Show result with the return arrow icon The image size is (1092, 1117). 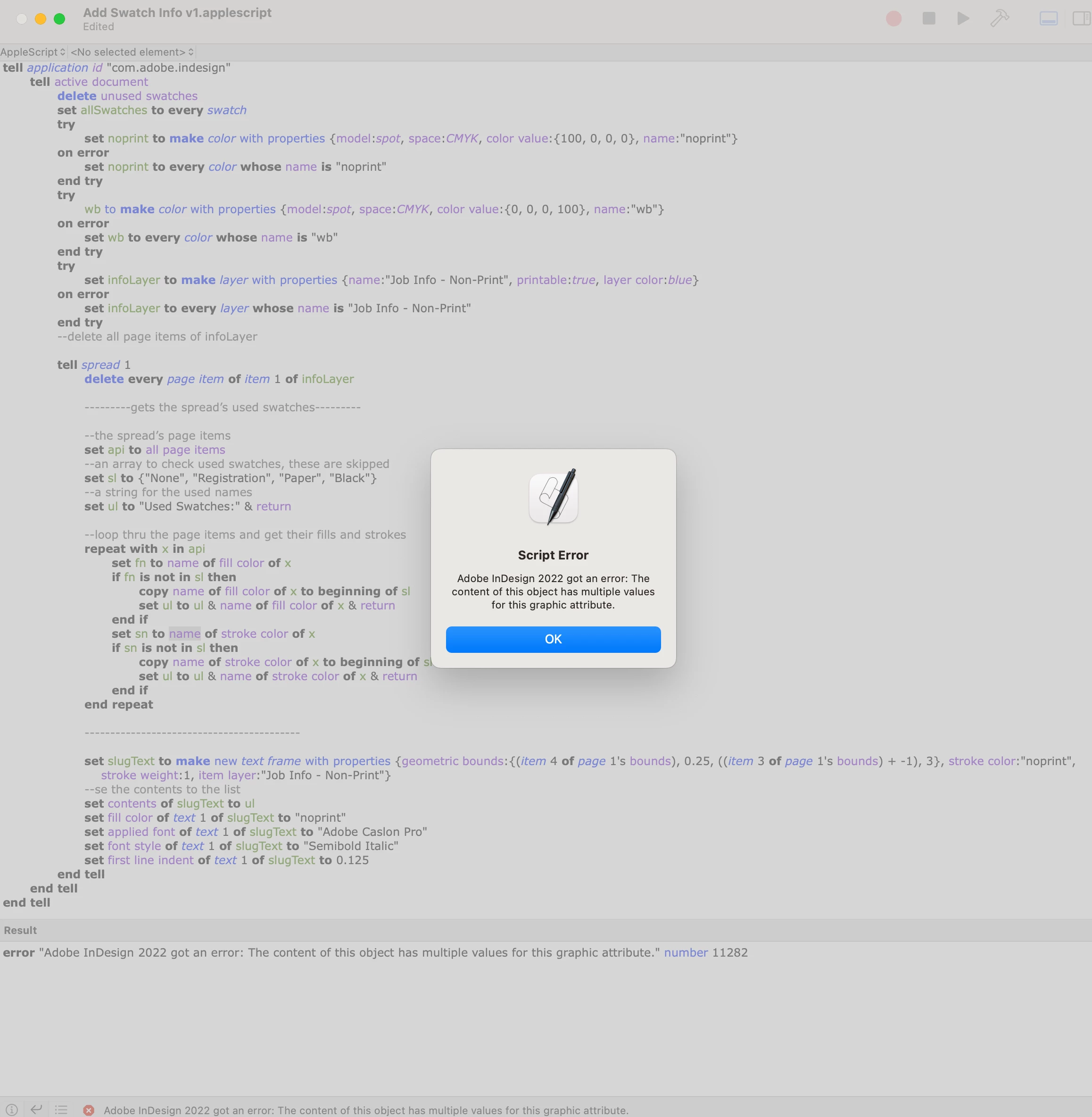click(x=36, y=1109)
